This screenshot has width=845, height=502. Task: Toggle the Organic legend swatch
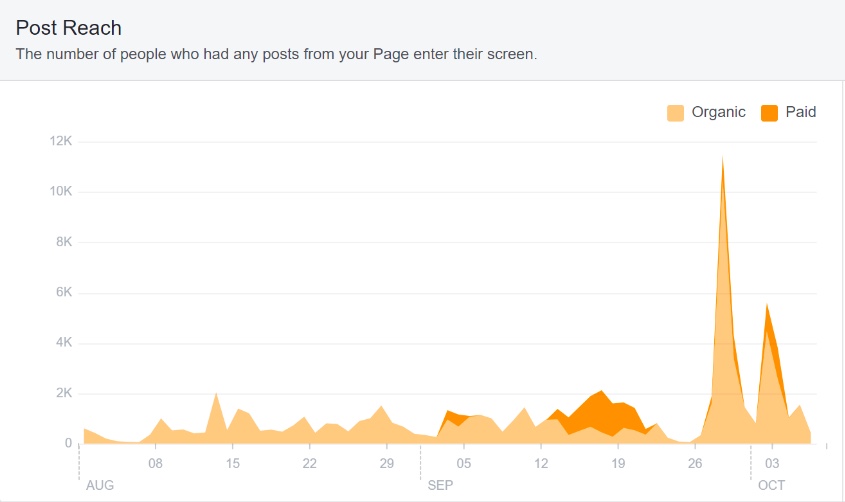pos(675,113)
